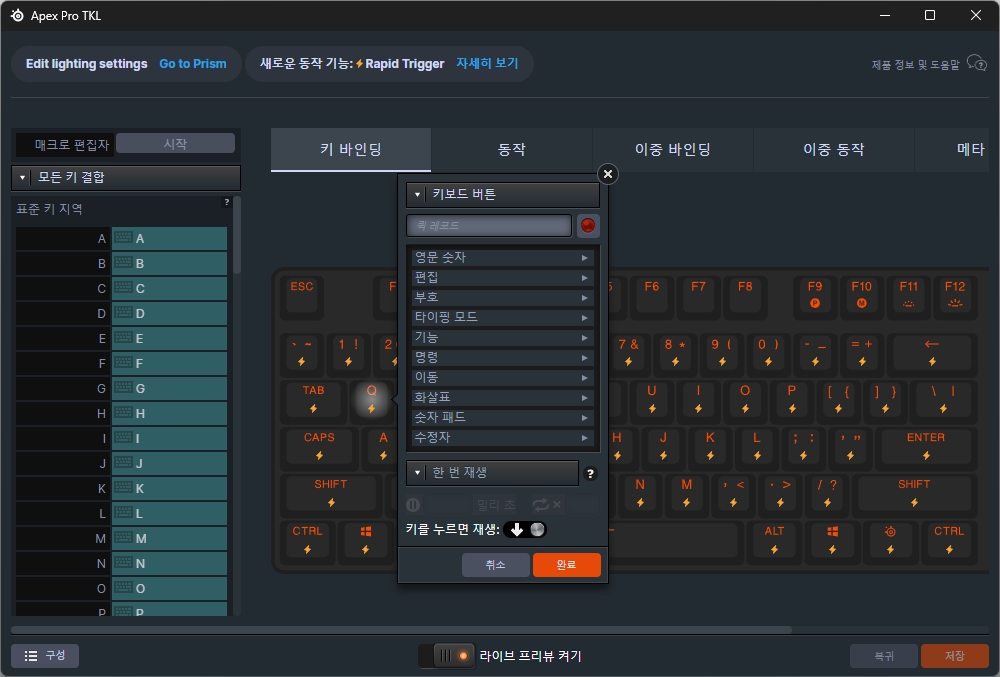This screenshot has height=677, width=1000.
Task: Click the 완료 done button
Action: click(566, 564)
